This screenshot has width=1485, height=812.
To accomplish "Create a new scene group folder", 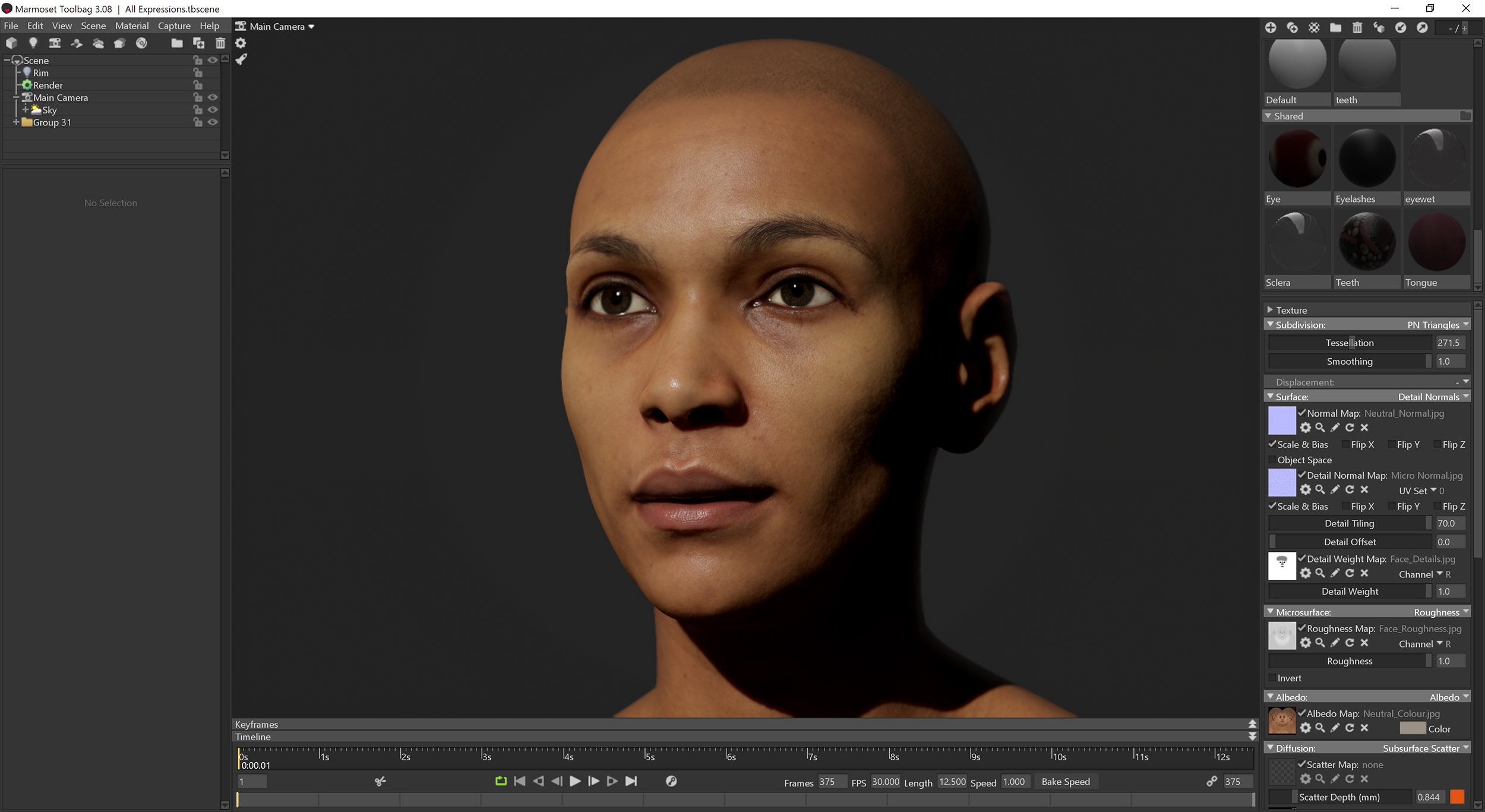I will pyautogui.click(x=177, y=43).
